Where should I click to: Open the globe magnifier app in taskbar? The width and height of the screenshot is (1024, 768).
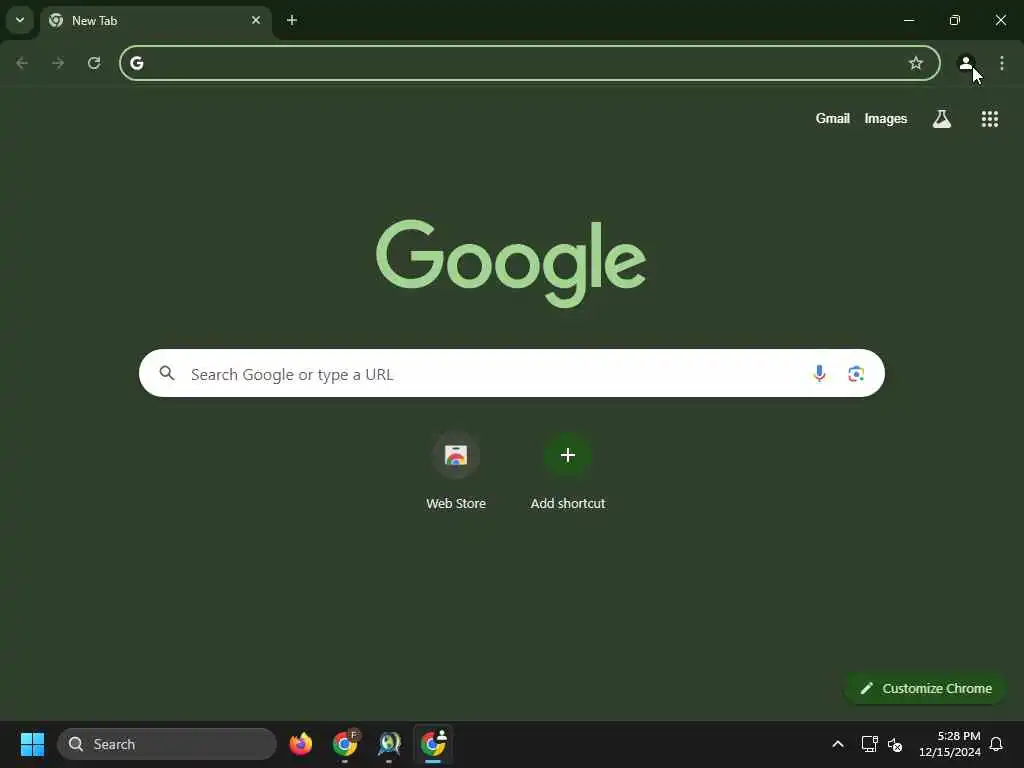[389, 744]
